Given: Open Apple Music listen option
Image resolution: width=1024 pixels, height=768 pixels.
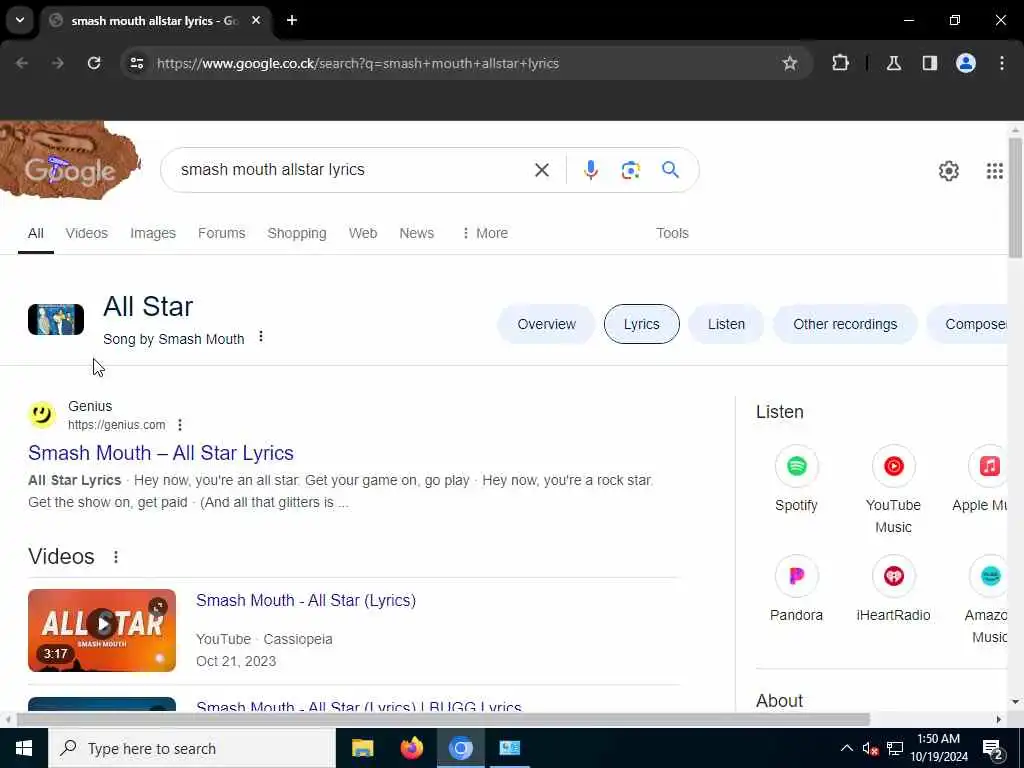Looking at the screenshot, I should 982,480.
